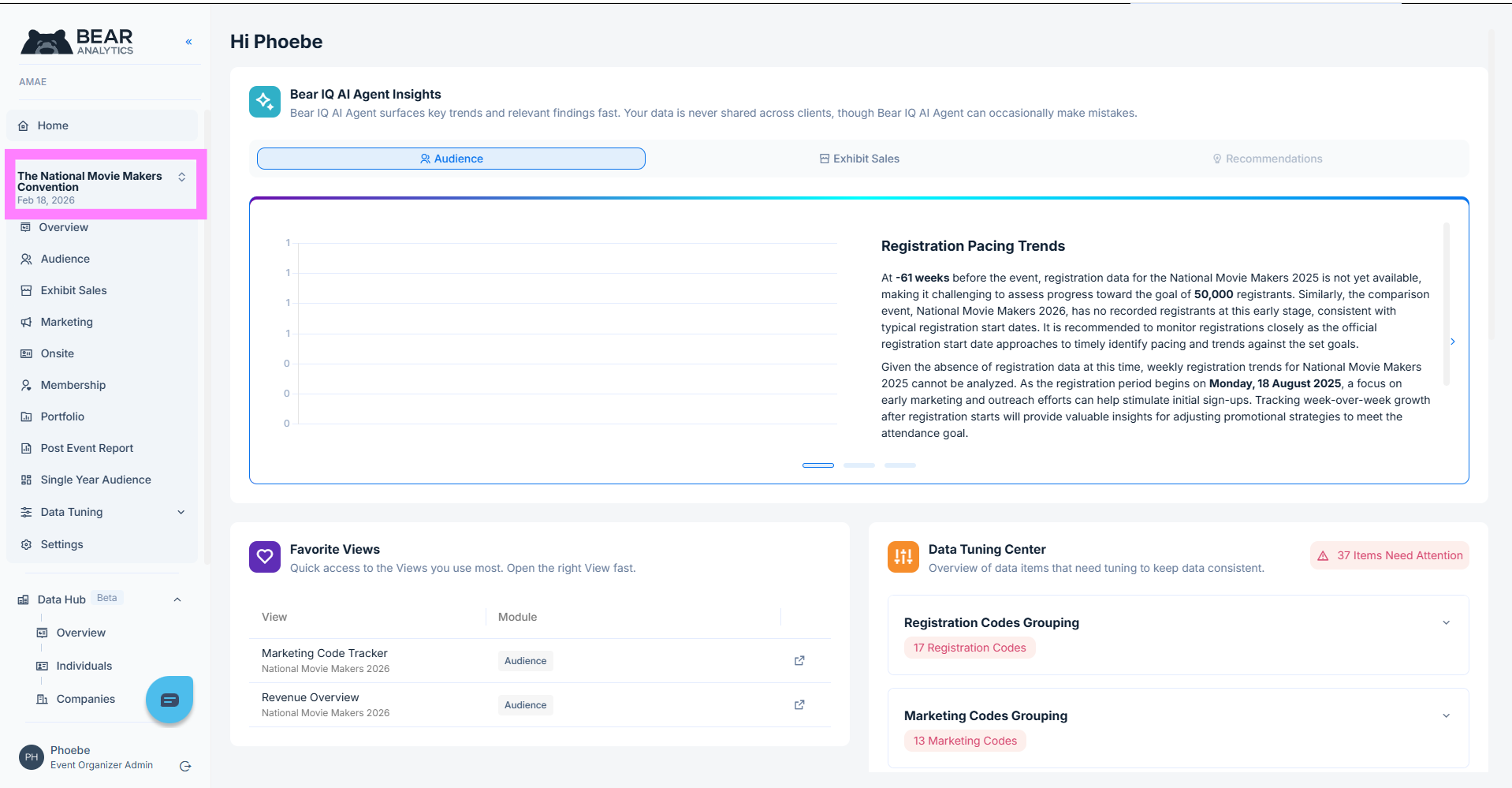Open Home in the sidebar

pyautogui.click(x=102, y=125)
